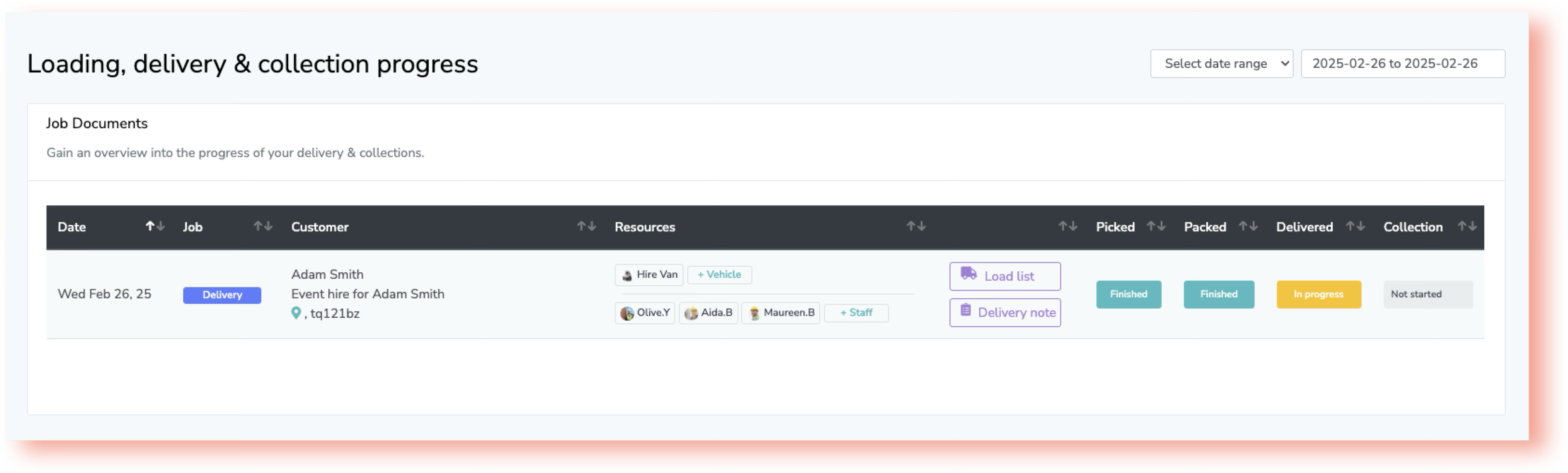
Task: Add a vehicle with + Vehicle
Action: tap(719, 275)
